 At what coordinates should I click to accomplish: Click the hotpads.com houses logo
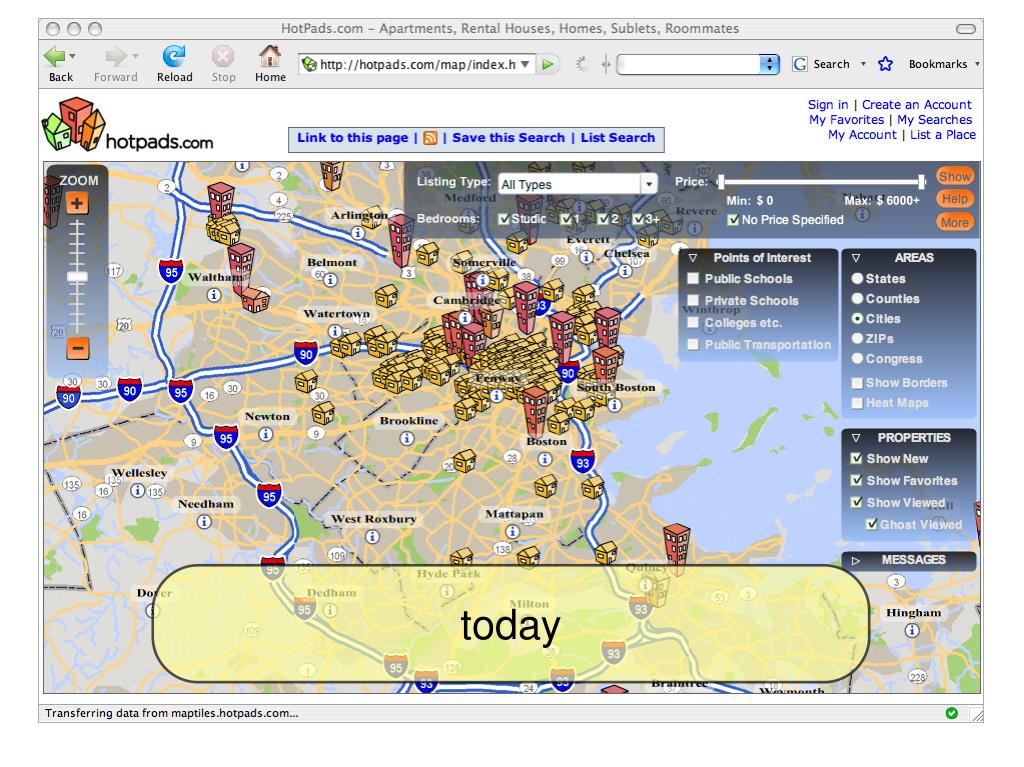pos(73,124)
